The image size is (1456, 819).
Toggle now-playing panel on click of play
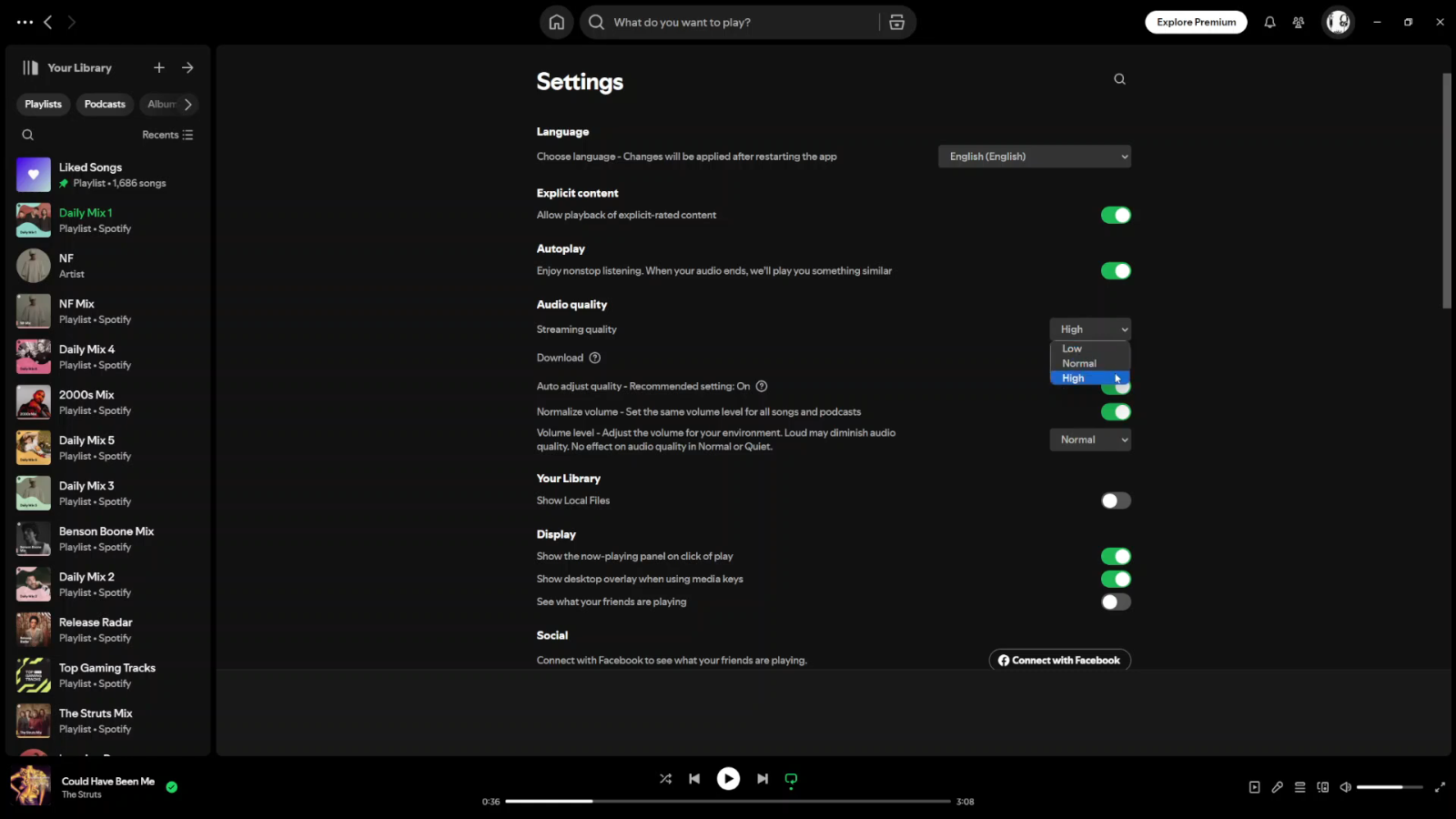point(1116,556)
